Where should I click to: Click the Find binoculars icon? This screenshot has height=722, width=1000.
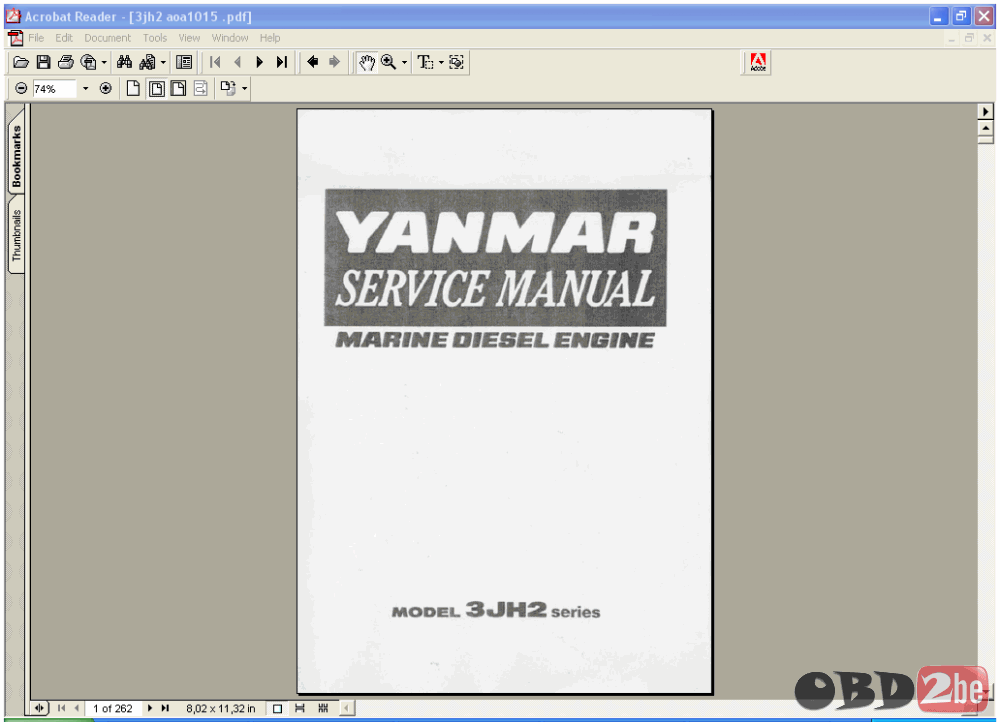point(124,62)
